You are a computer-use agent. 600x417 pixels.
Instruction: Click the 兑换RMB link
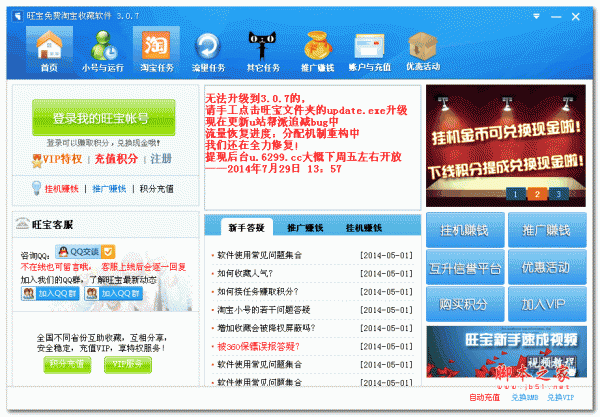pyautogui.click(x=525, y=397)
